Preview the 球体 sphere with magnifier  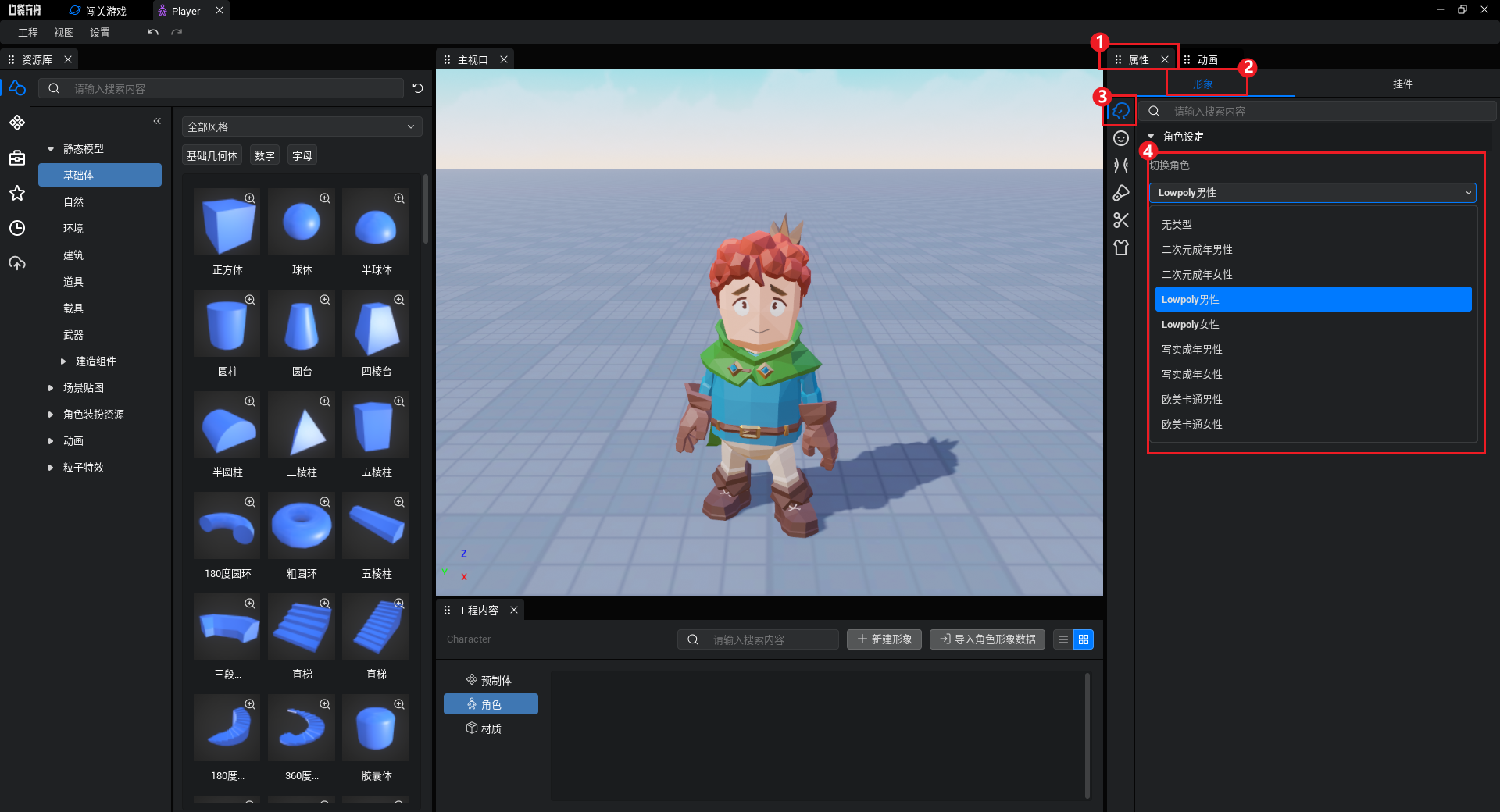coord(325,198)
